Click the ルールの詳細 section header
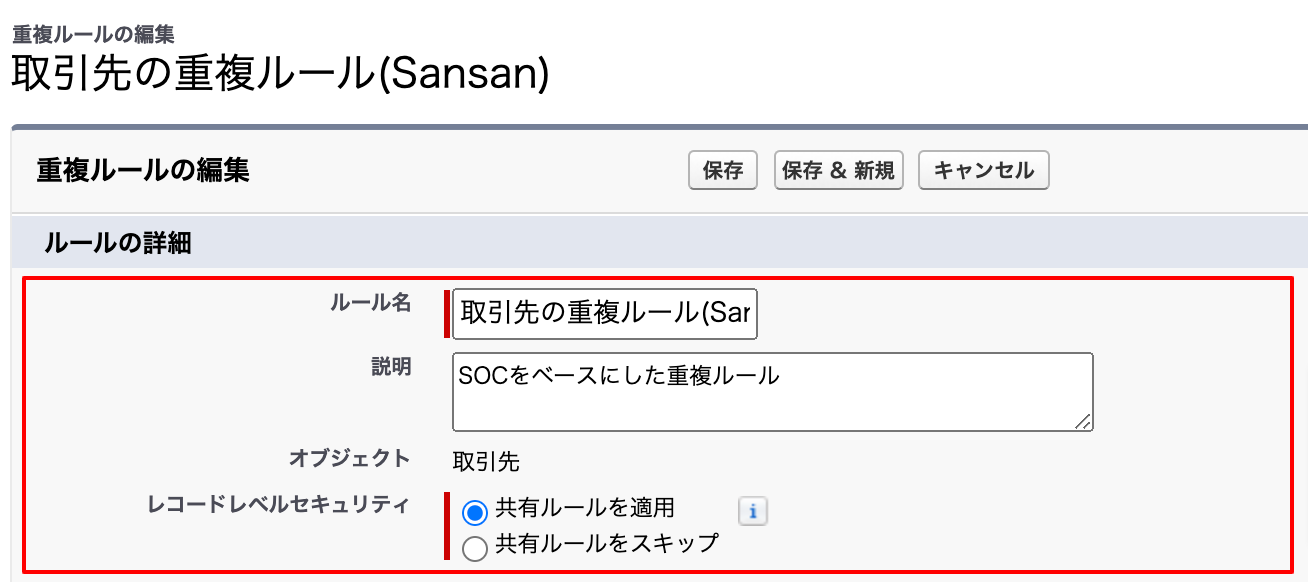The image size is (1308, 582). click(118, 242)
